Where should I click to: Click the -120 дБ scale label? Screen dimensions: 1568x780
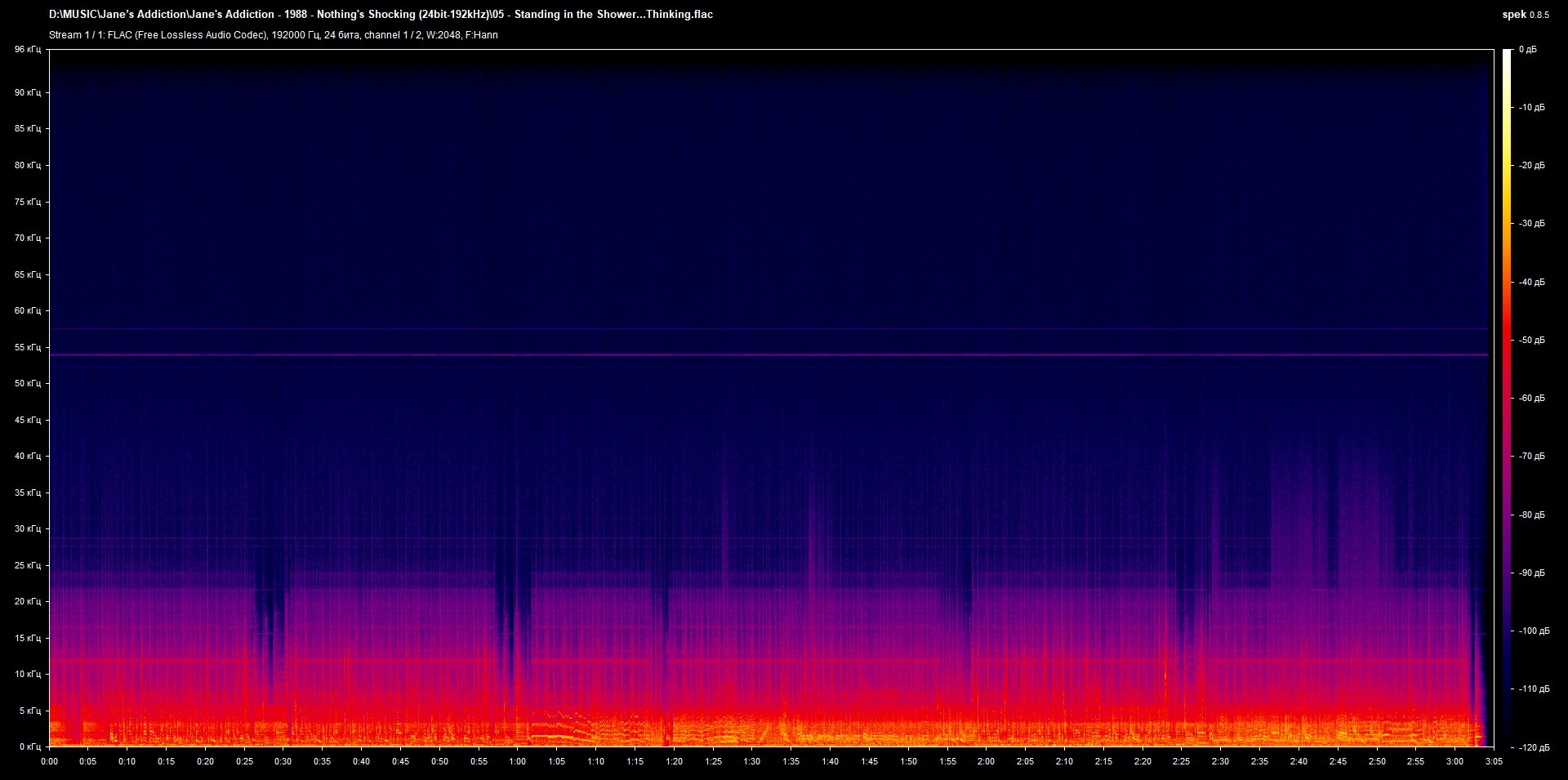pos(1531,747)
